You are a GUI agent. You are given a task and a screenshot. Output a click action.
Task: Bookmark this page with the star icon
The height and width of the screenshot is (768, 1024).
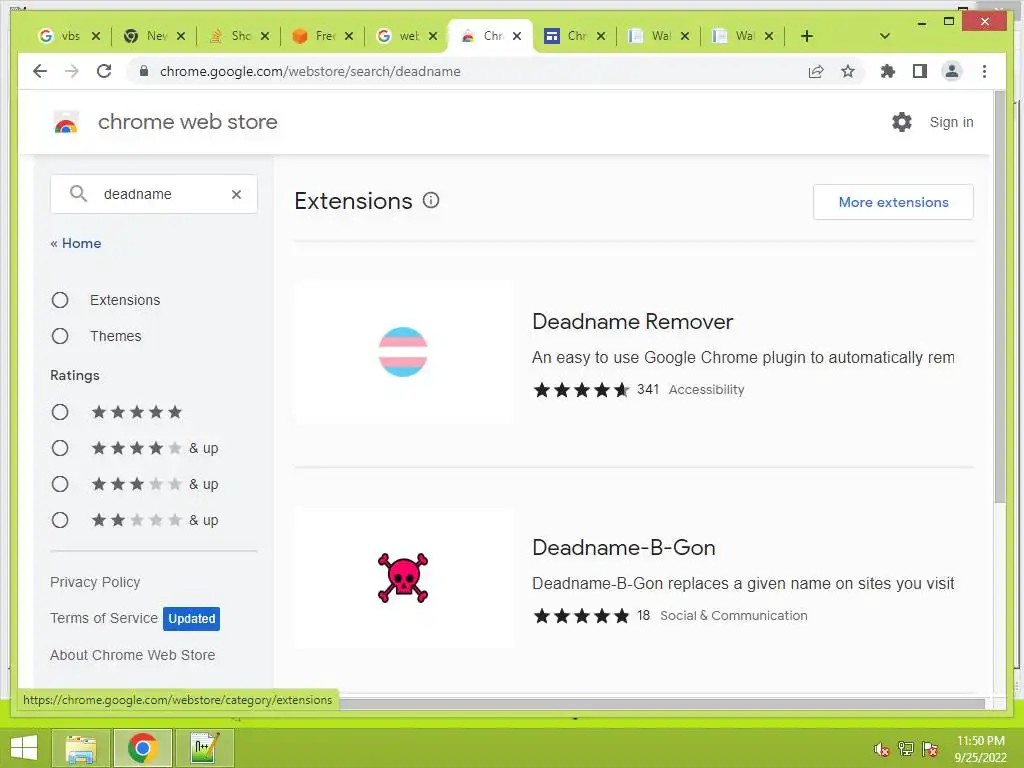click(848, 71)
